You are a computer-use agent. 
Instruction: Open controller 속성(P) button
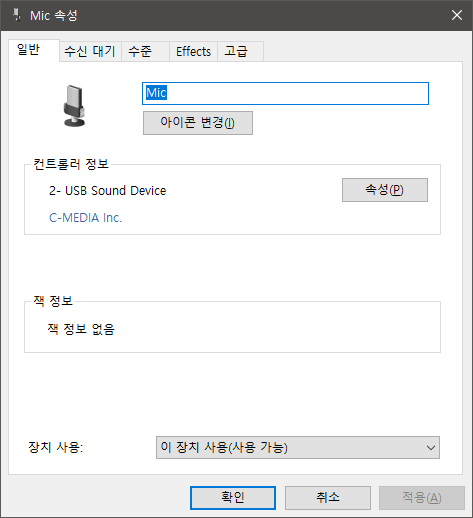pyautogui.click(x=385, y=190)
